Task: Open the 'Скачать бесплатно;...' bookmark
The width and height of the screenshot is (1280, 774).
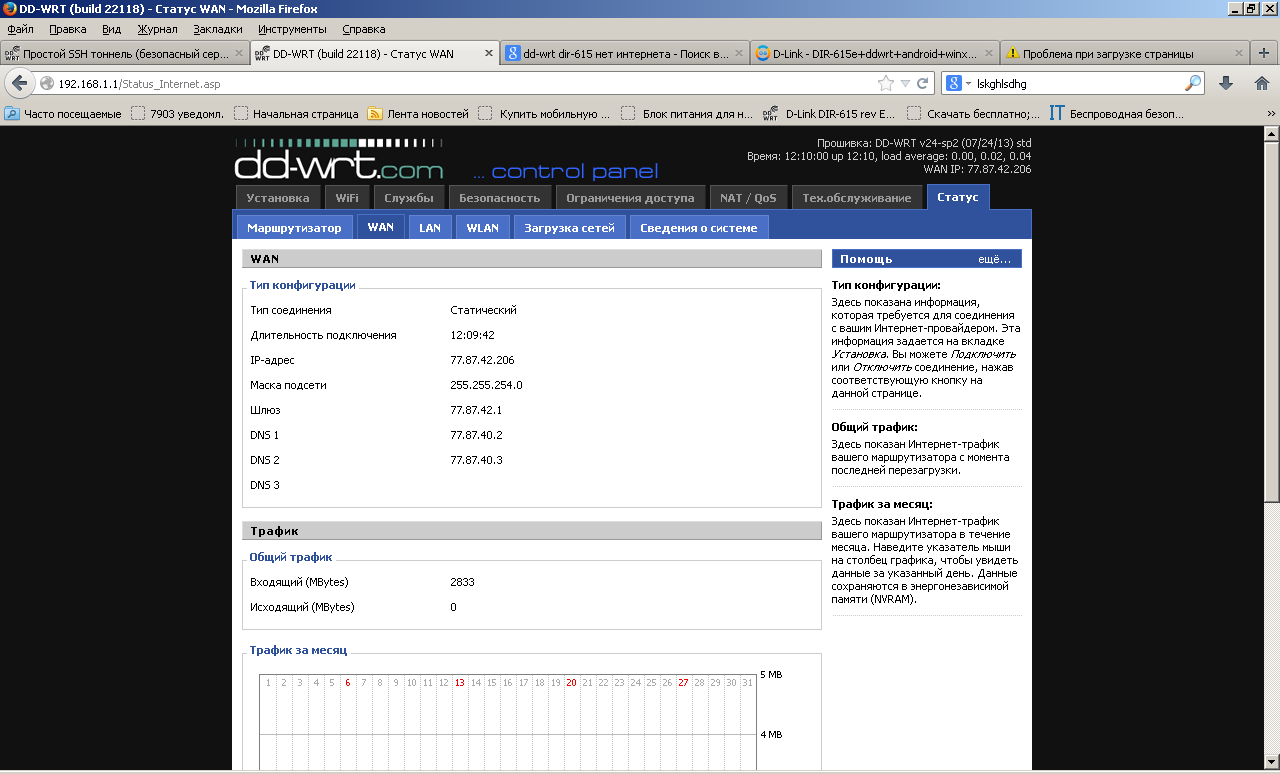Action: [x=973, y=114]
